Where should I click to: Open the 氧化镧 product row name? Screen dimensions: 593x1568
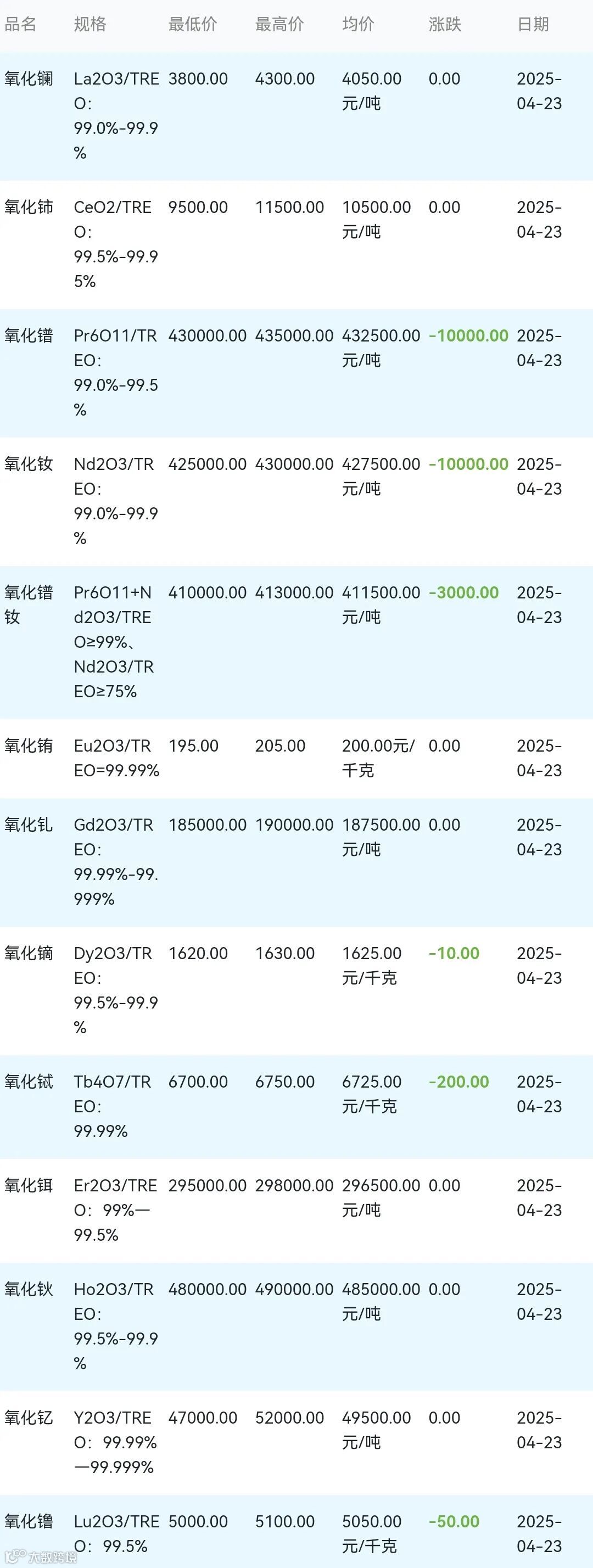pos(29,79)
